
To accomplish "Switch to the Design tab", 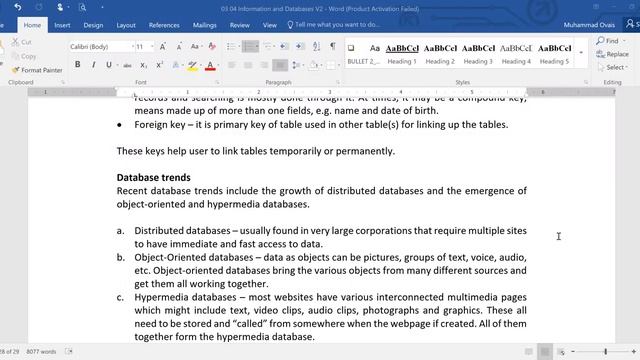I will coord(93,25).
